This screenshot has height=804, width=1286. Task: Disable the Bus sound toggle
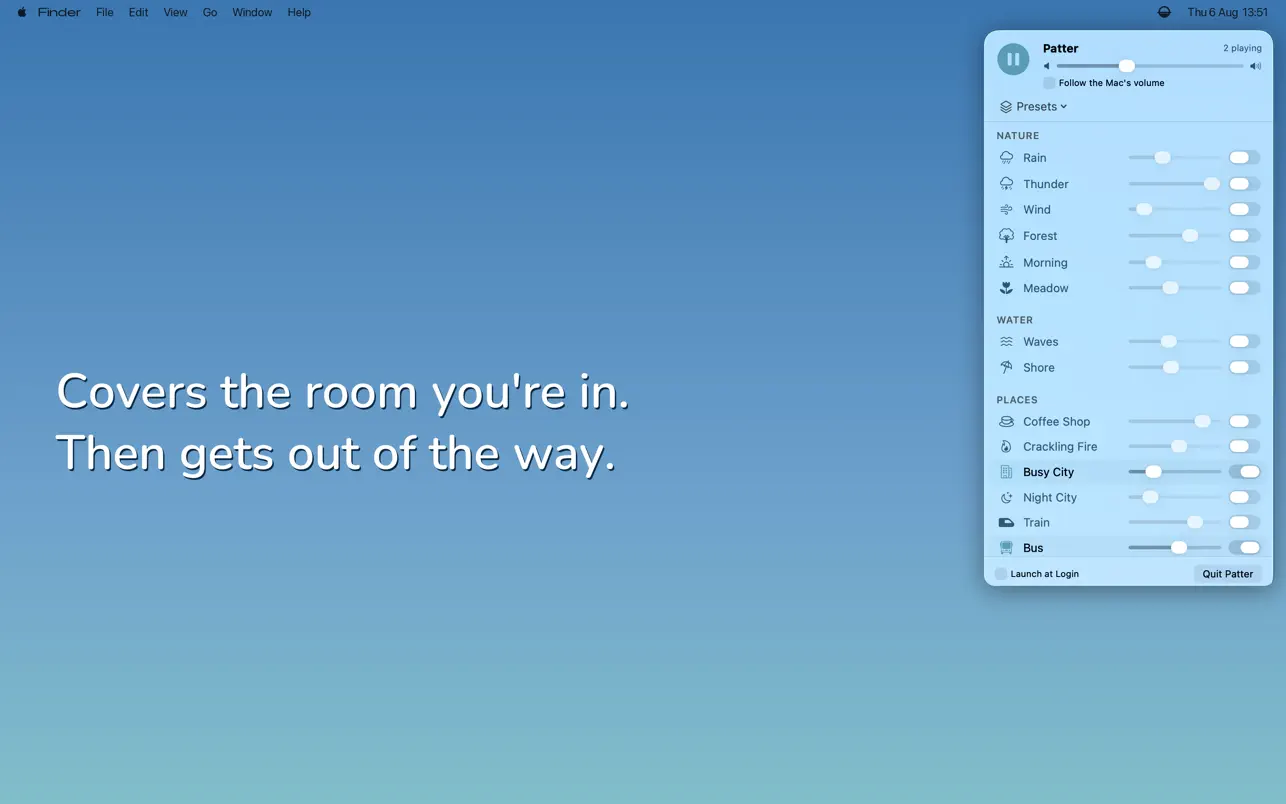(1244, 548)
